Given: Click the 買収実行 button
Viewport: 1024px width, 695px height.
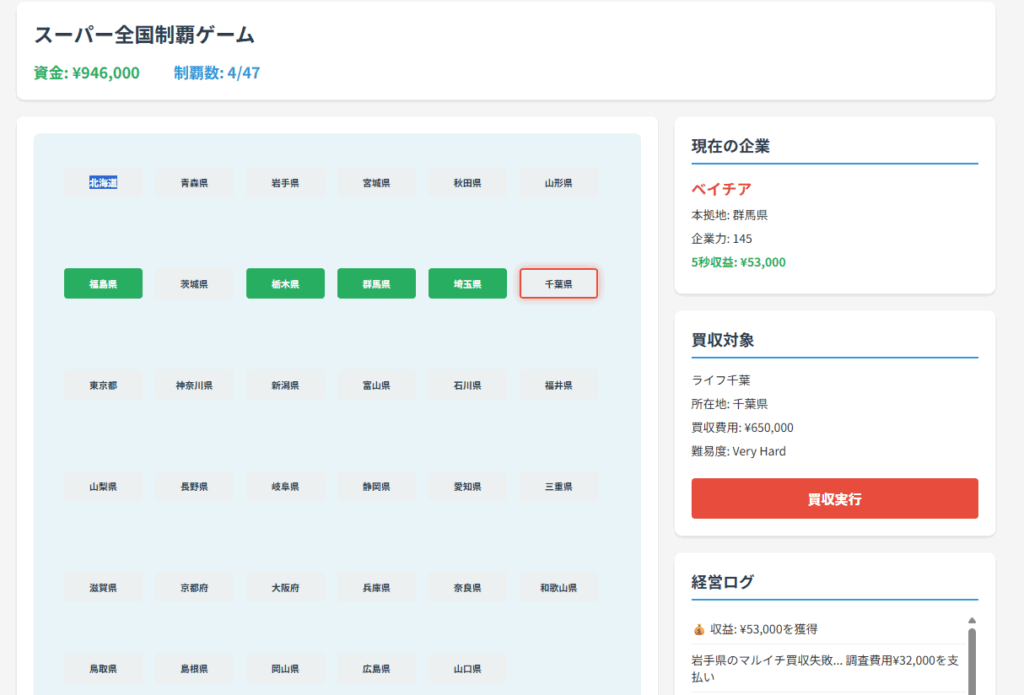Looking at the screenshot, I should 834,499.
